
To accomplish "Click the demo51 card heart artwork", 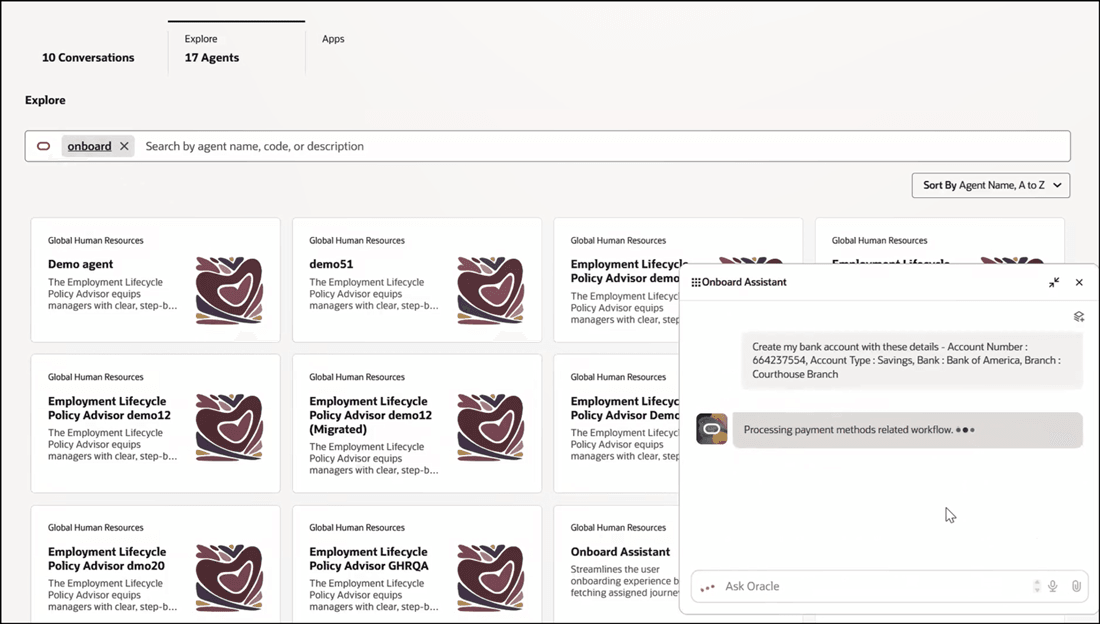I will click(490, 291).
